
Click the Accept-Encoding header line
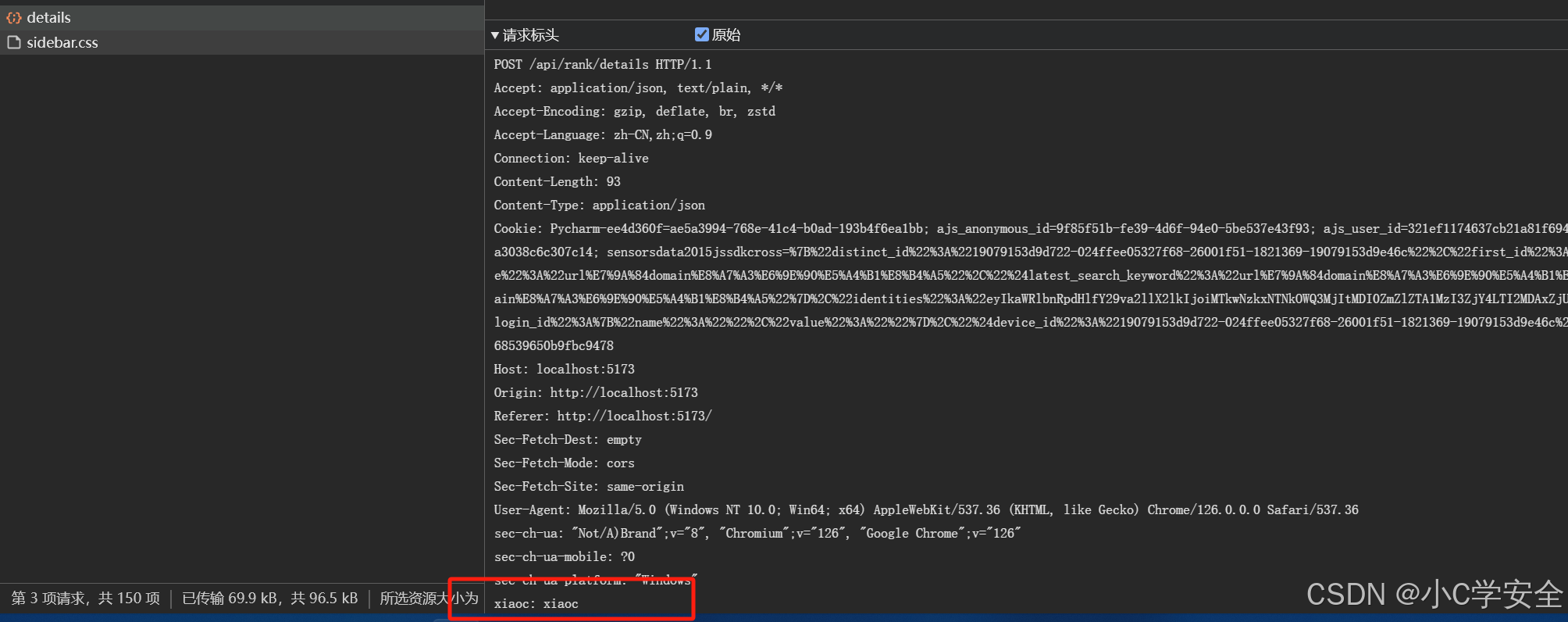tap(634, 111)
